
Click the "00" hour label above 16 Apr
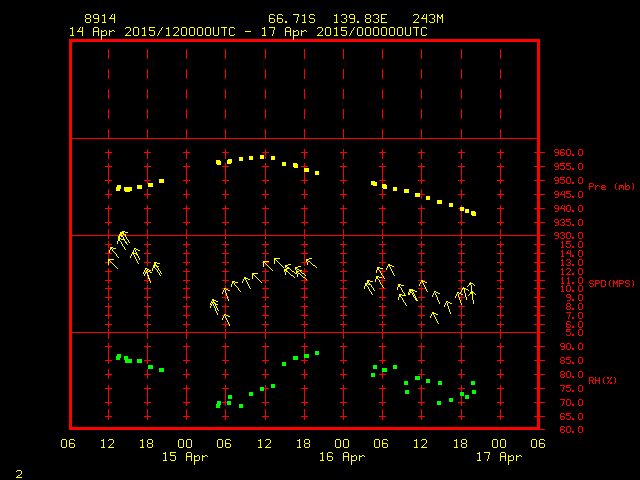[342, 443]
